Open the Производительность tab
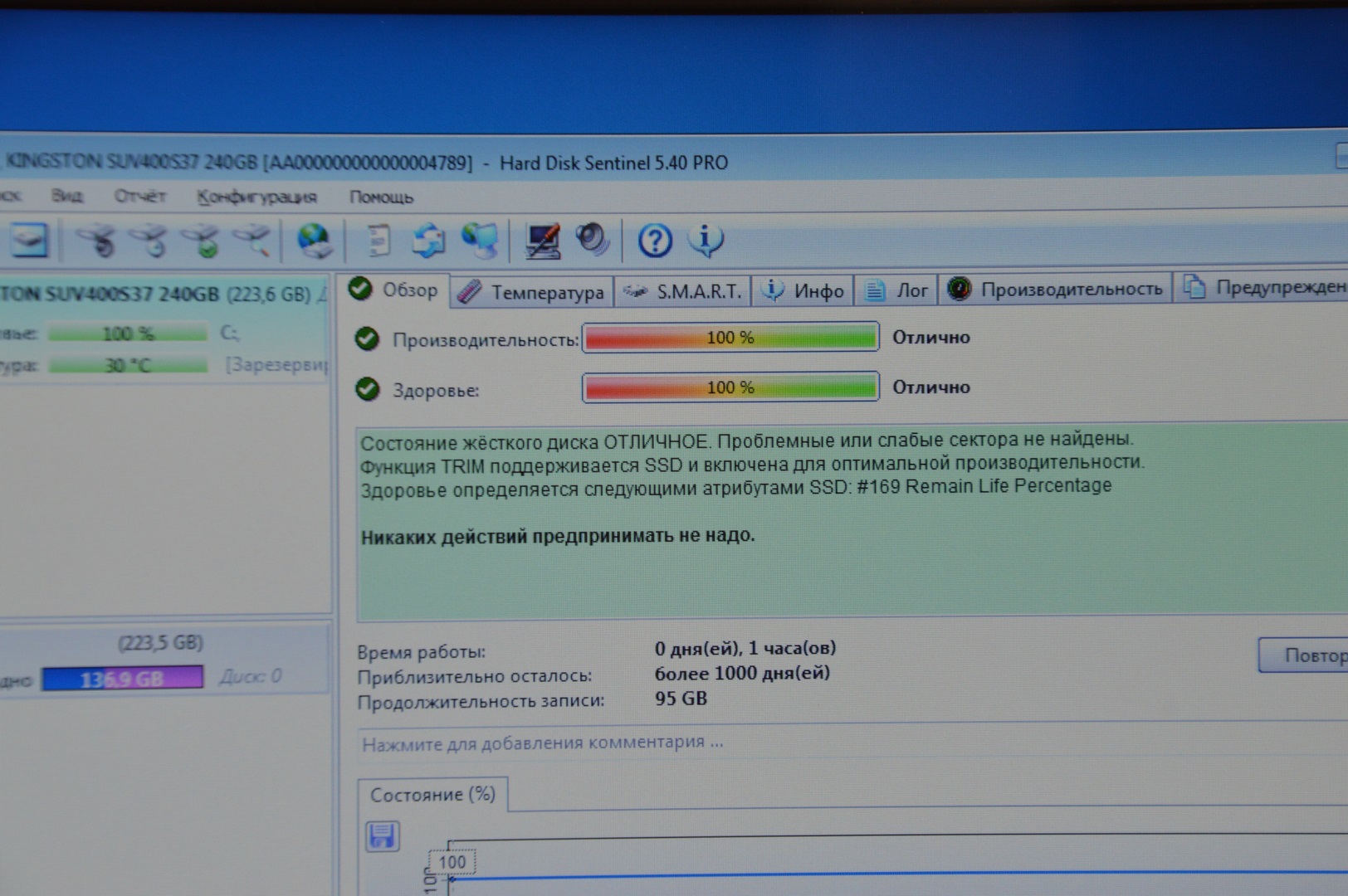This screenshot has width=1348, height=896. [x=1056, y=289]
